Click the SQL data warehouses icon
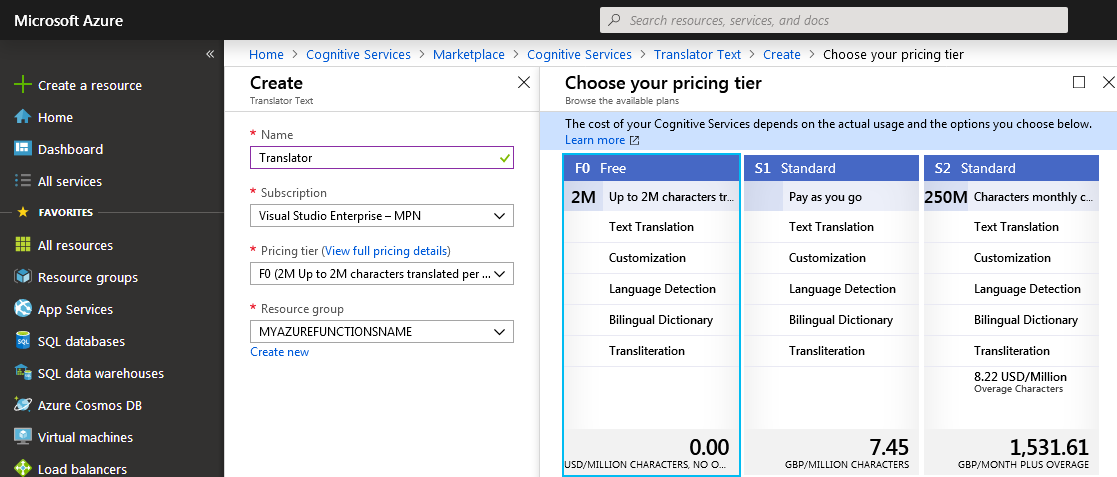 click(23, 373)
